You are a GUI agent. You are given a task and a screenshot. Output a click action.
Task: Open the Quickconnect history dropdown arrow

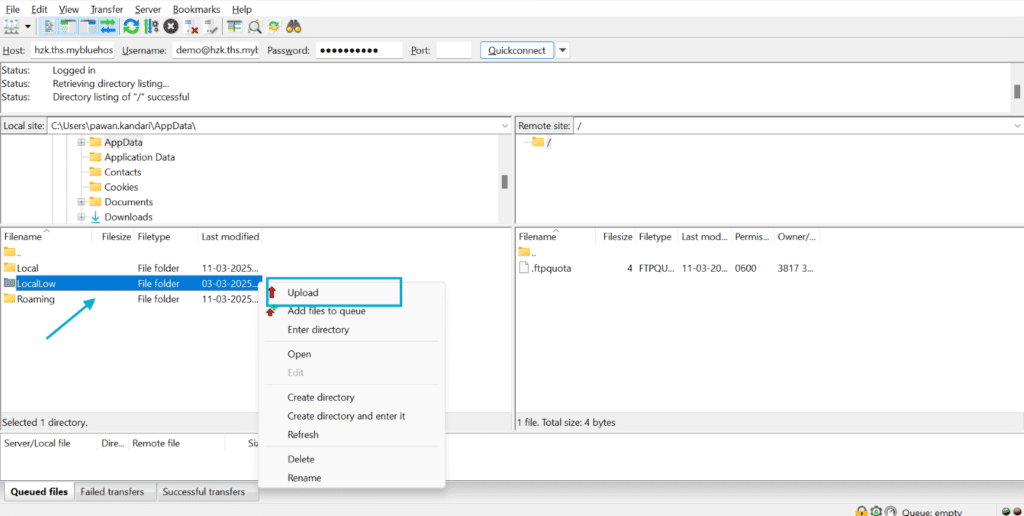562,50
